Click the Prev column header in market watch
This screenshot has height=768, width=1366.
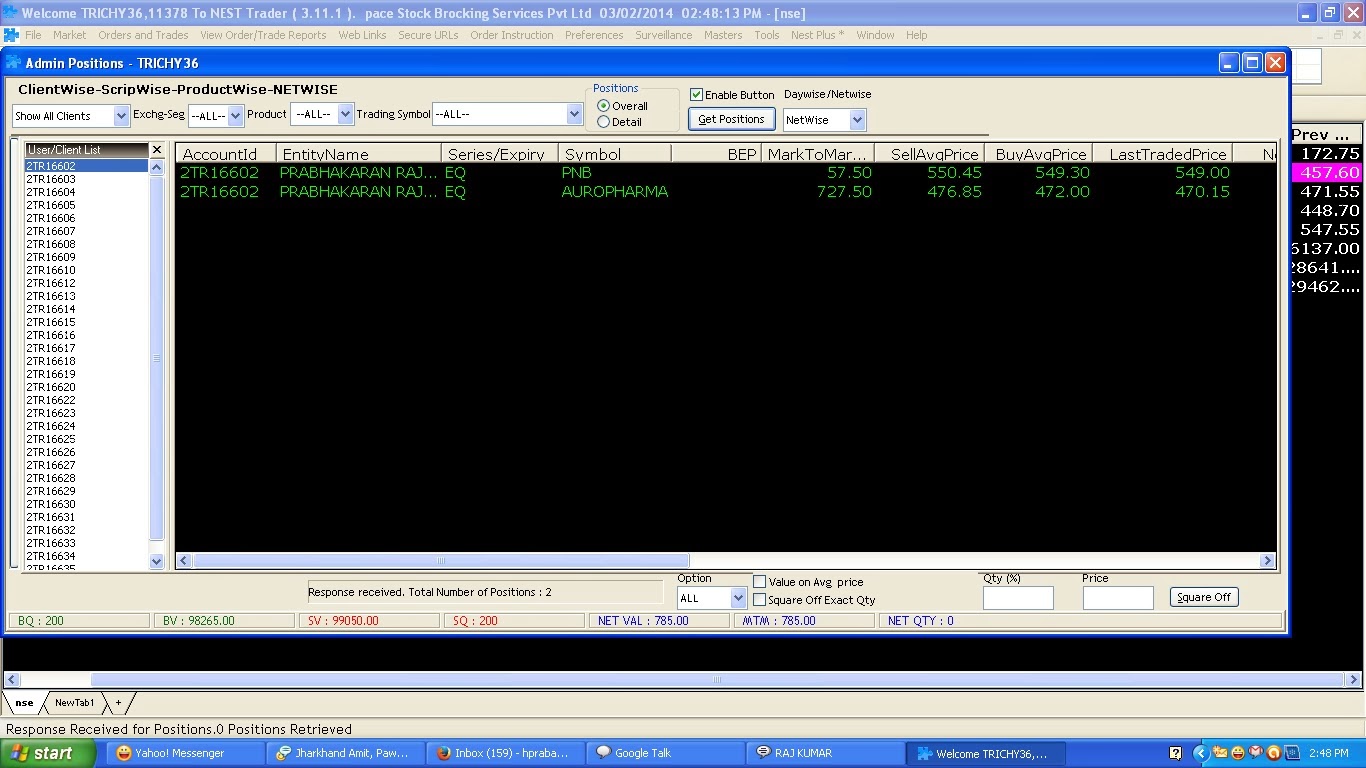point(1327,134)
